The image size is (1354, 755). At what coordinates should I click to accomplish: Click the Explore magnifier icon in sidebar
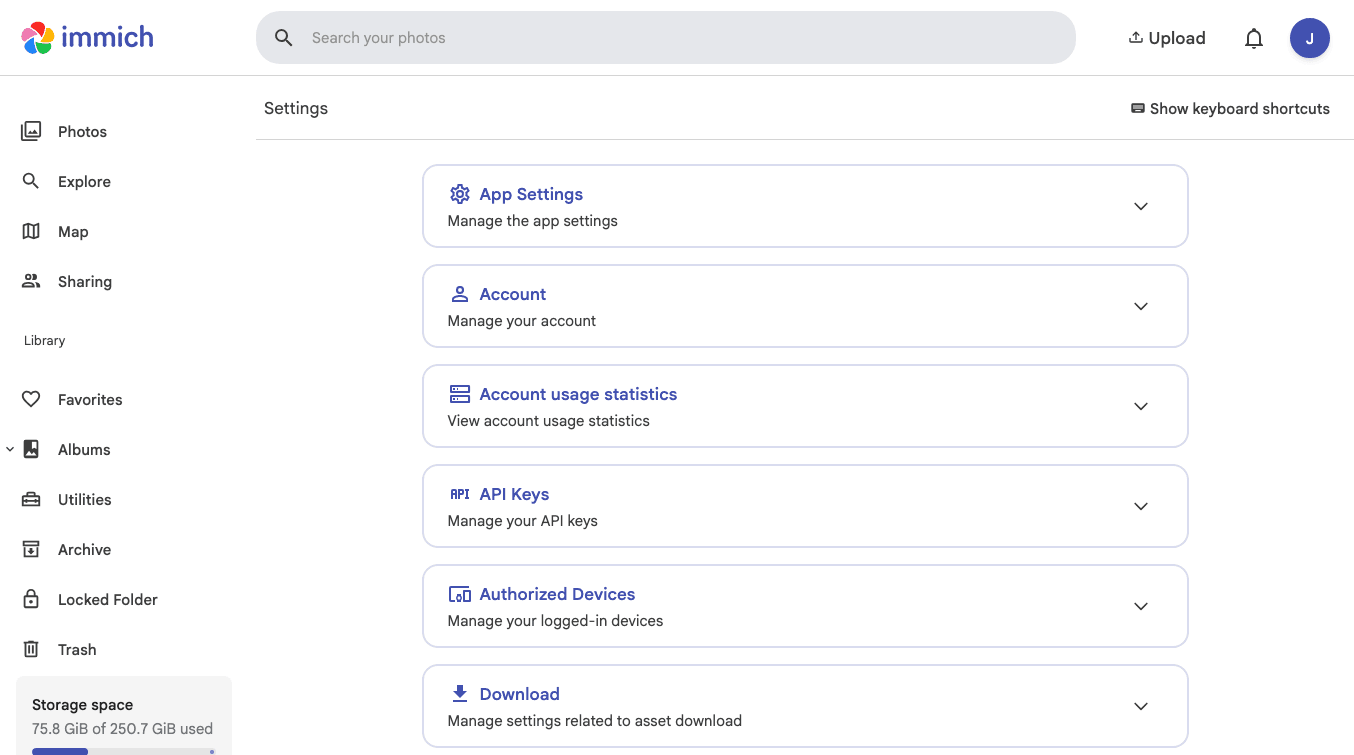click(31, 181)
